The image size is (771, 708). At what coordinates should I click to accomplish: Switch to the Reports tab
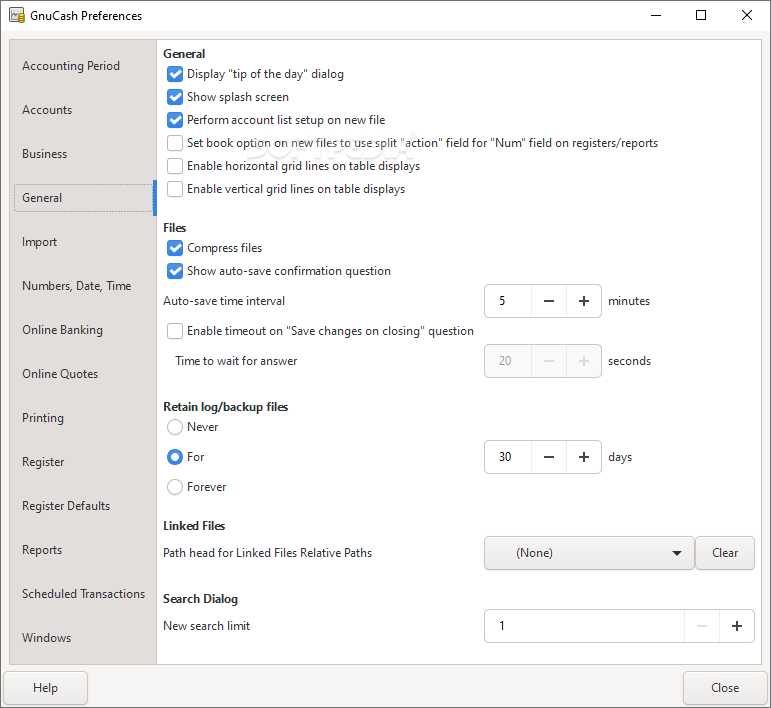tap(83, 550)
